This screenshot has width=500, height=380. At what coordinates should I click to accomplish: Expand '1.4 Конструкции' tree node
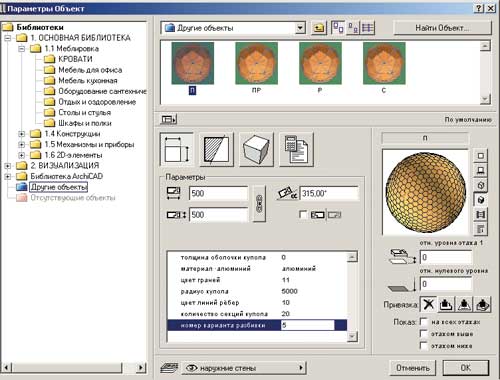point(22,134)
